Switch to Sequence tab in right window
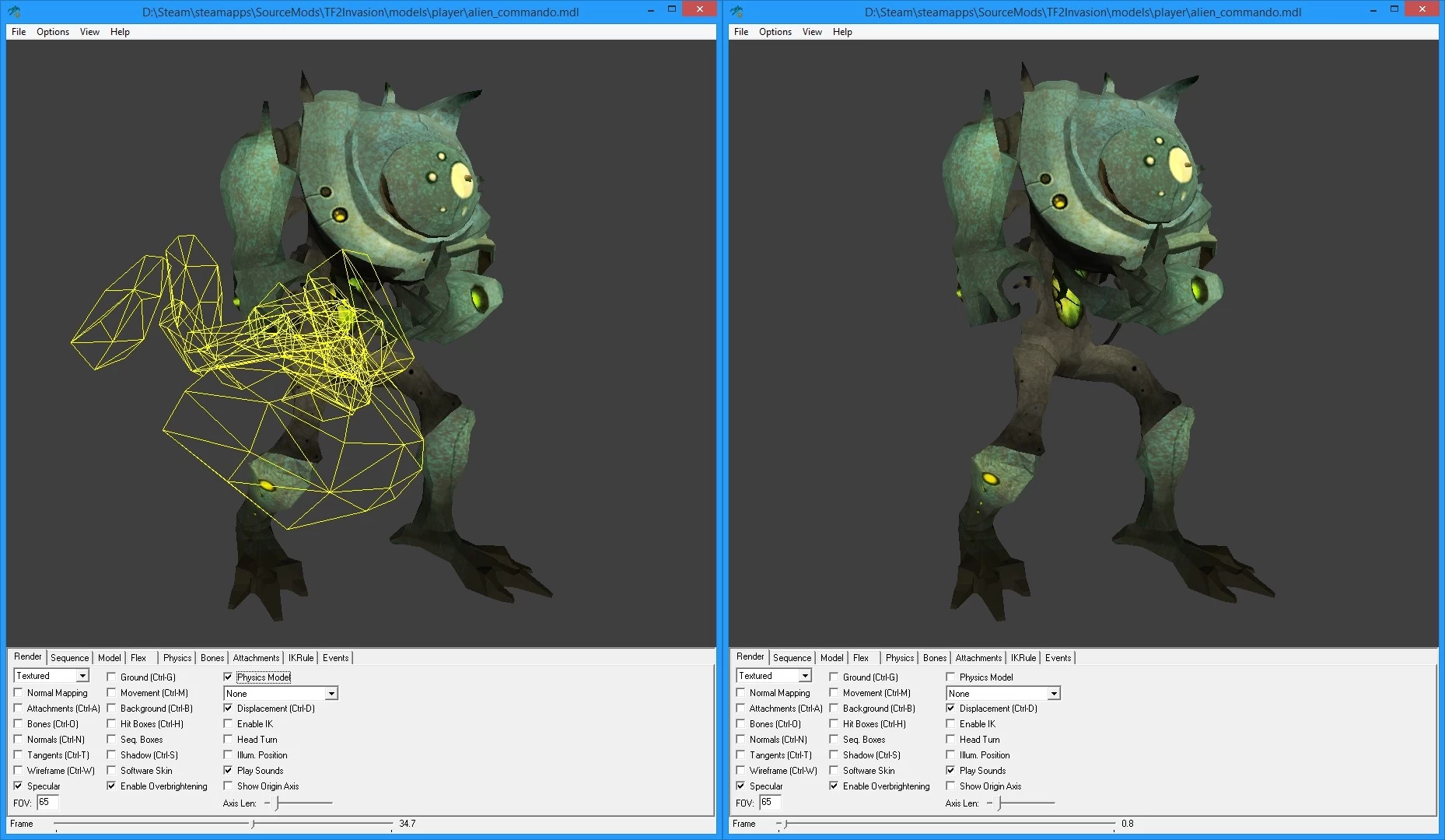 [x=792, y=658]
